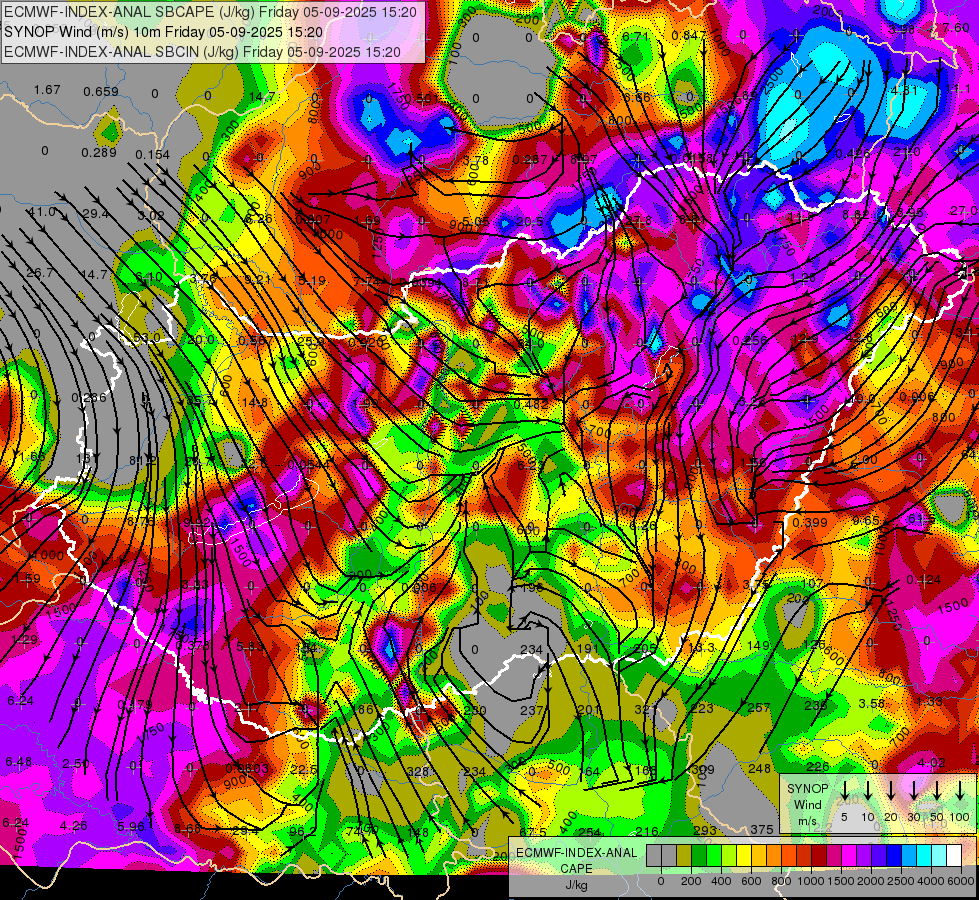Click station value 18.3

[x=701, y=647]
